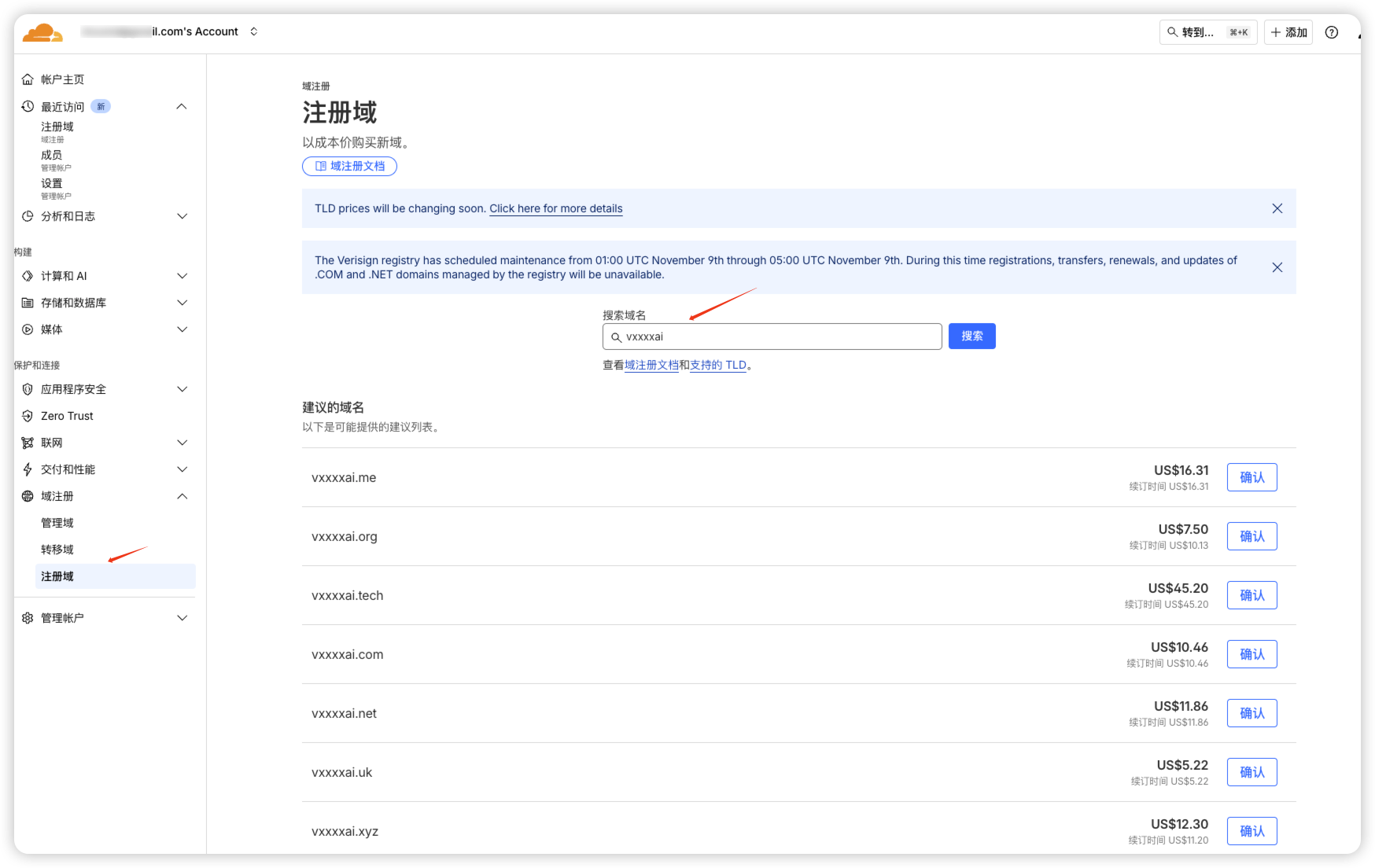Click the globe icon for 域注册

click(x=28, y=496)
